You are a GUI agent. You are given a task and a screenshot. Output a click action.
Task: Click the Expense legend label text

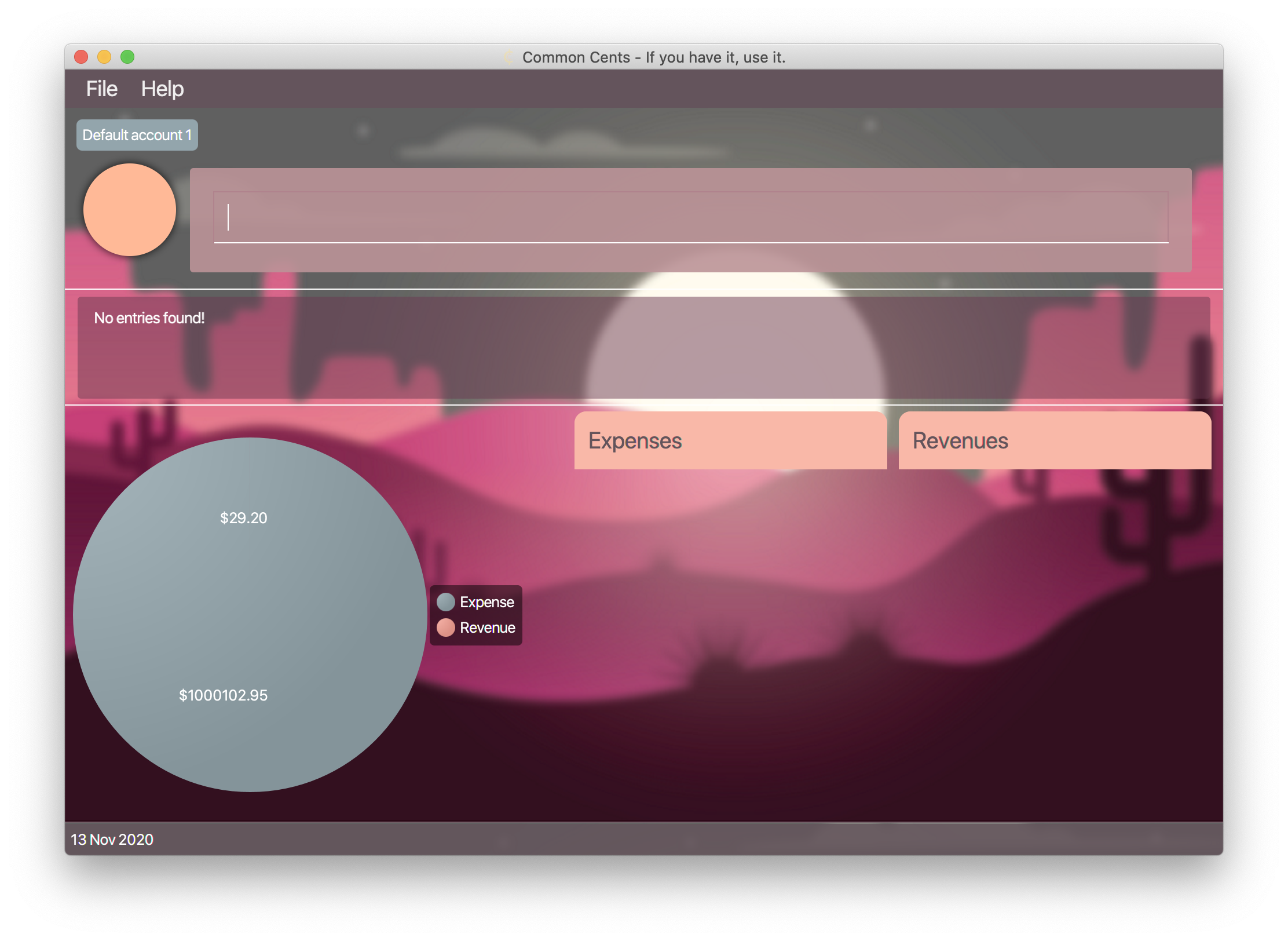(x=486, y=602)
